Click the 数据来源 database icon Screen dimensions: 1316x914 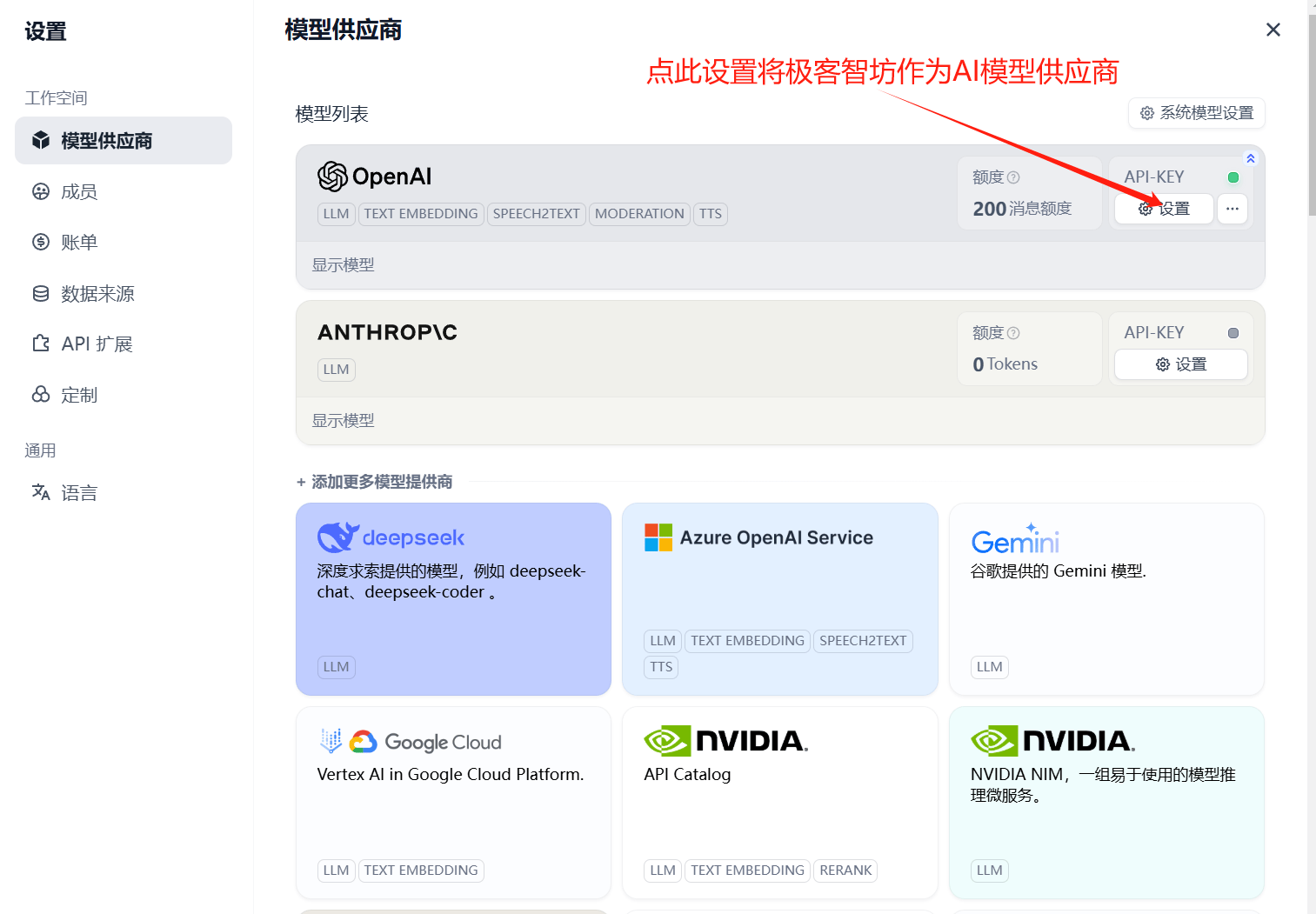(41, 293)
